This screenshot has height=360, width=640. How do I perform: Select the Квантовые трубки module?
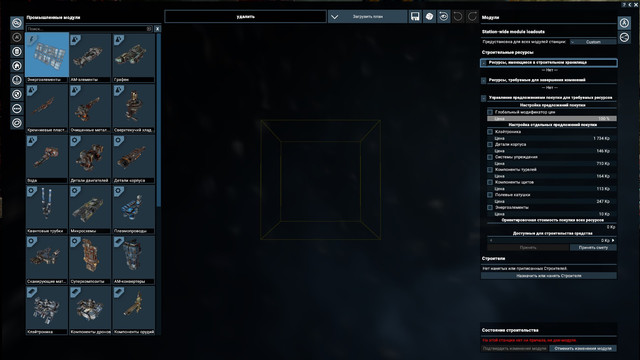(47, 209)
